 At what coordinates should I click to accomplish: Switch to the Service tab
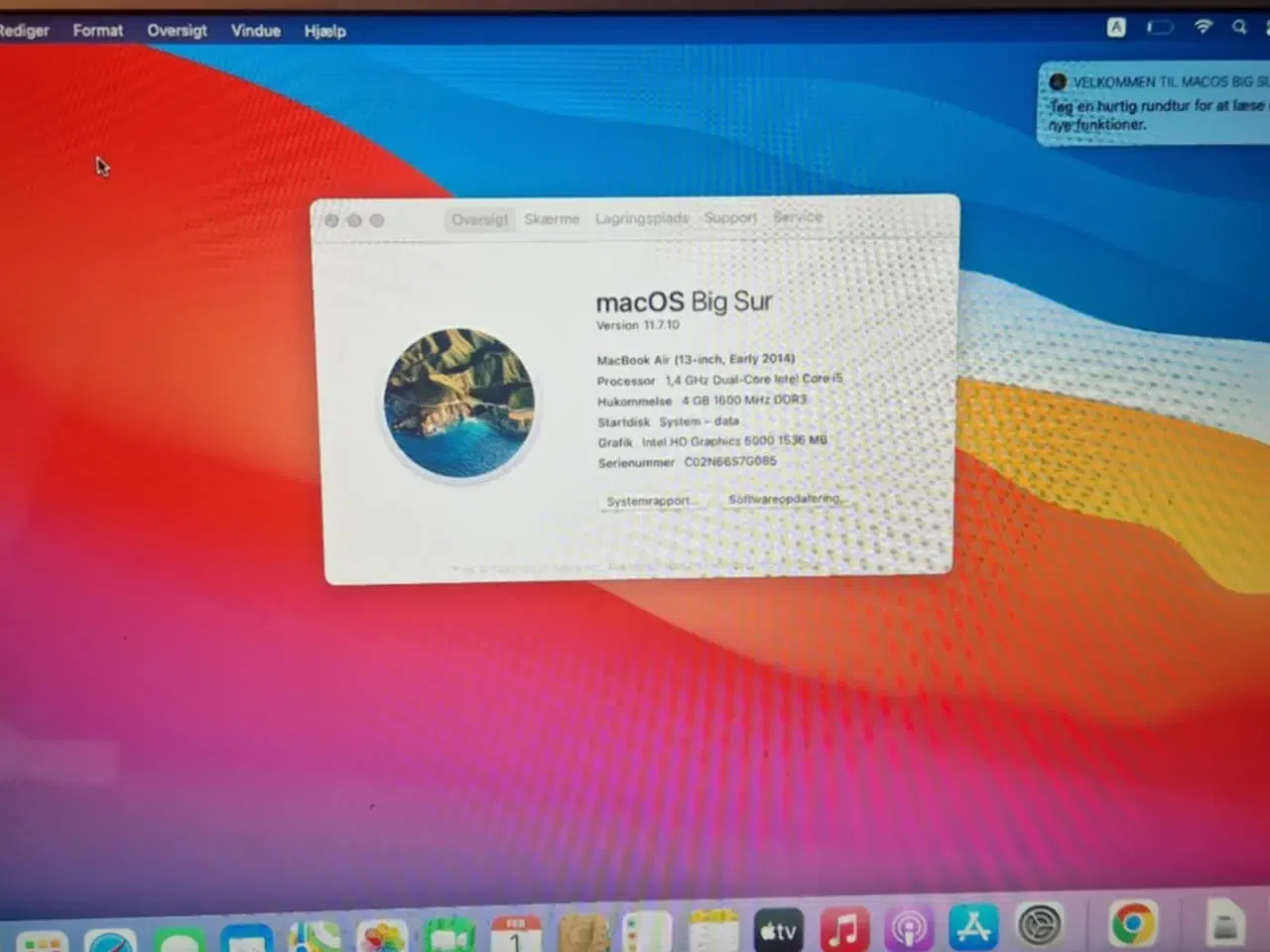[x=798, y=216]
